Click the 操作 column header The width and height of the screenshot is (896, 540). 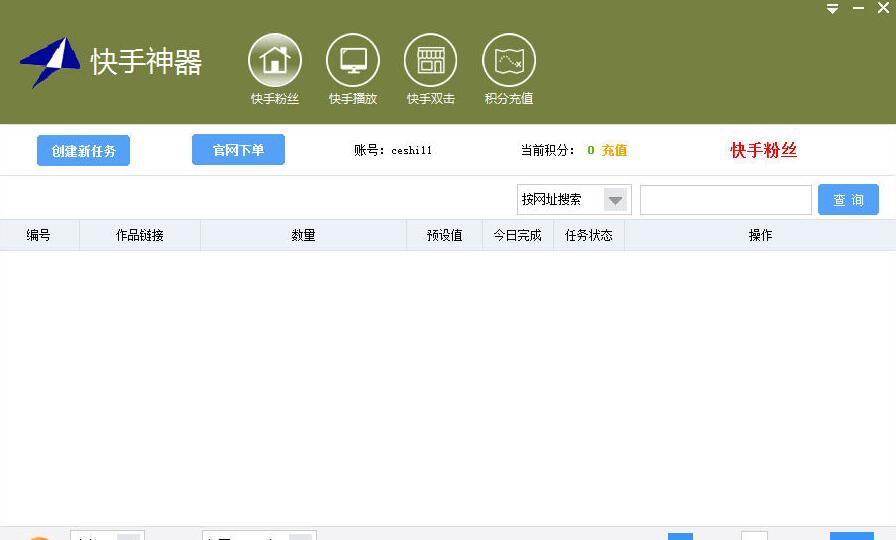(760, 235)
